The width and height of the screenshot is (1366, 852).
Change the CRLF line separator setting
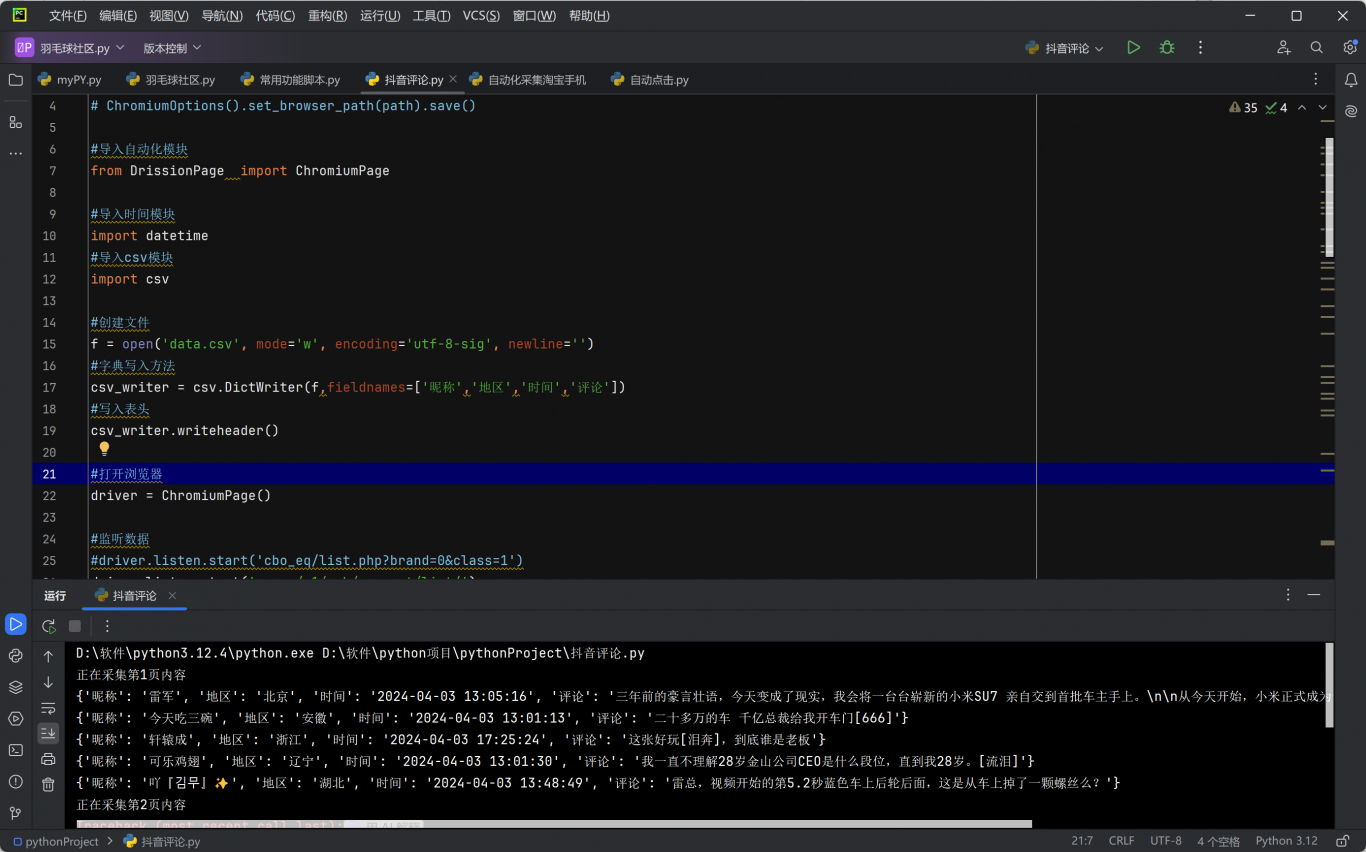[x=1122, y=841]
